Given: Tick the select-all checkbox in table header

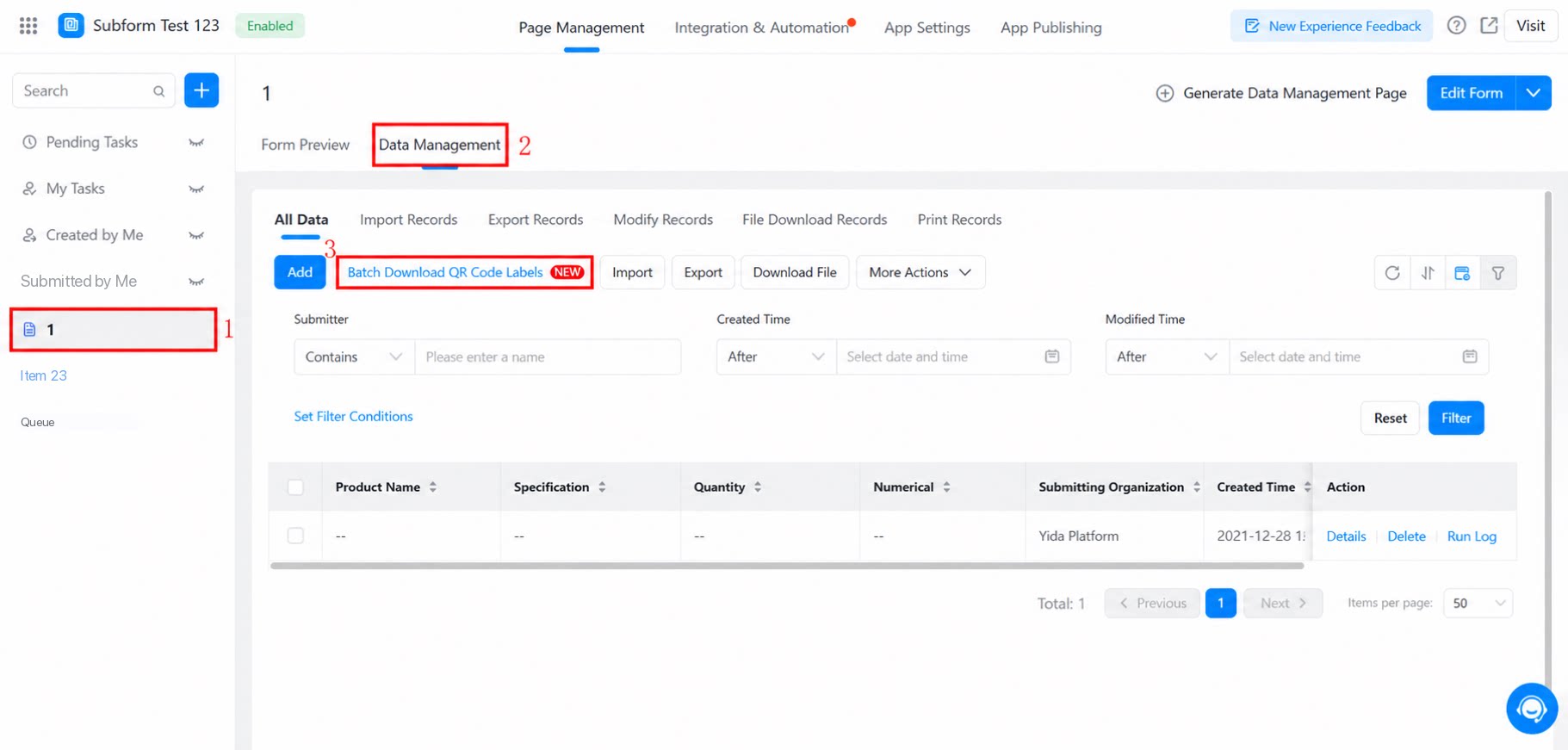Looking at the screenshot, I should click(x=295, y=487).
